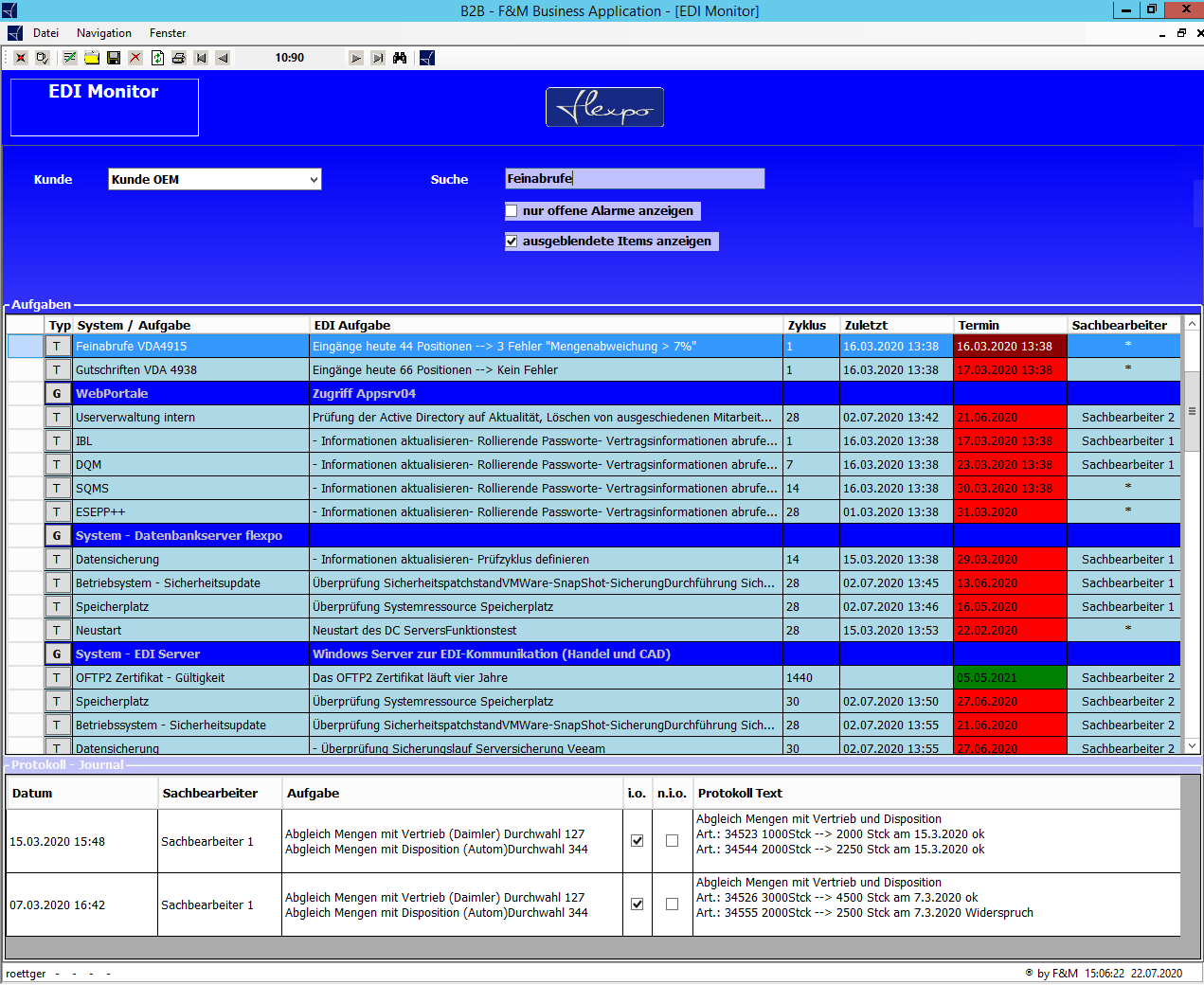Click Zyklus cell '1440'

pos(812,678)
